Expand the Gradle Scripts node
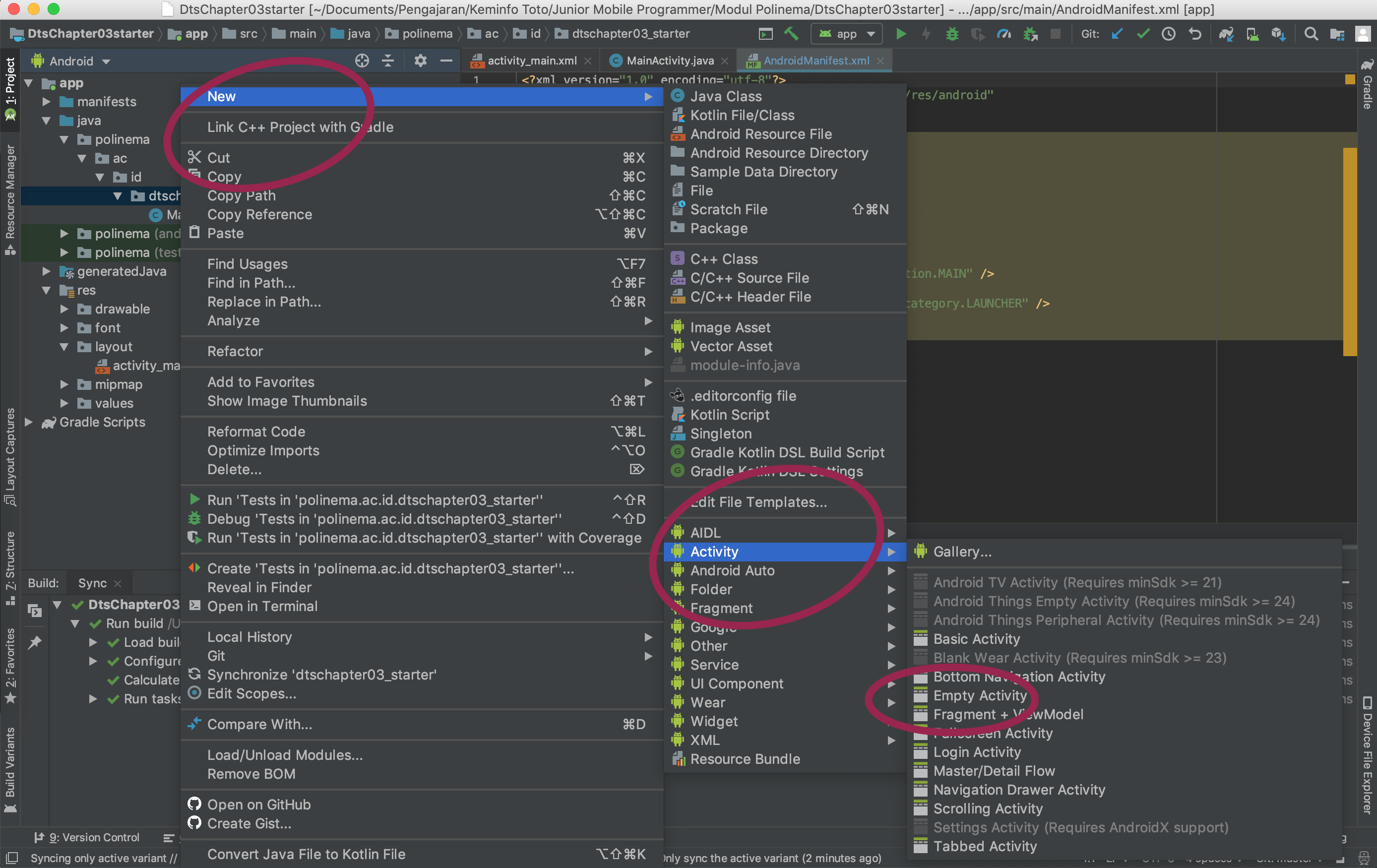The width and height of the screenshot is (1377, 868). [29, 423]
